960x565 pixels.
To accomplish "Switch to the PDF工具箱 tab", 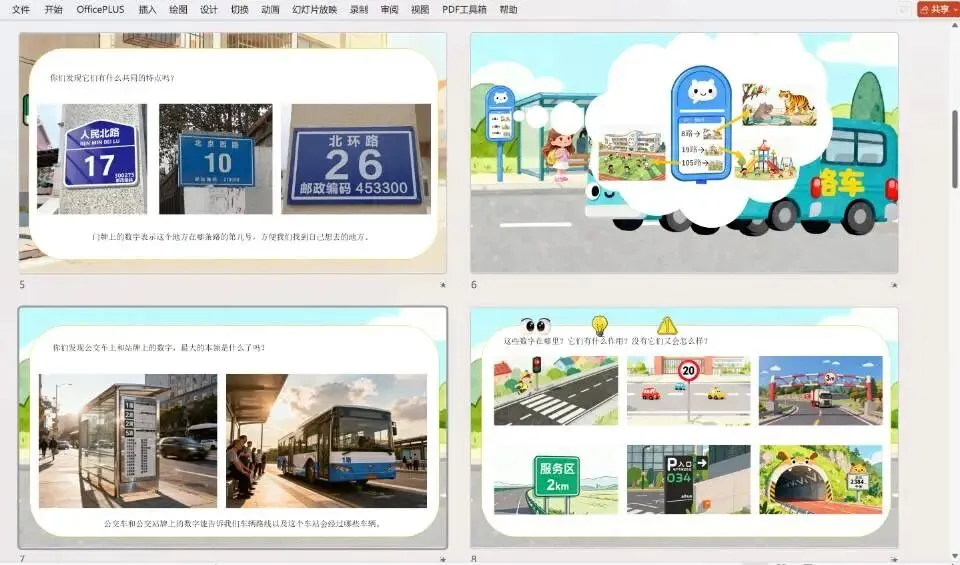I will (464, 9).
